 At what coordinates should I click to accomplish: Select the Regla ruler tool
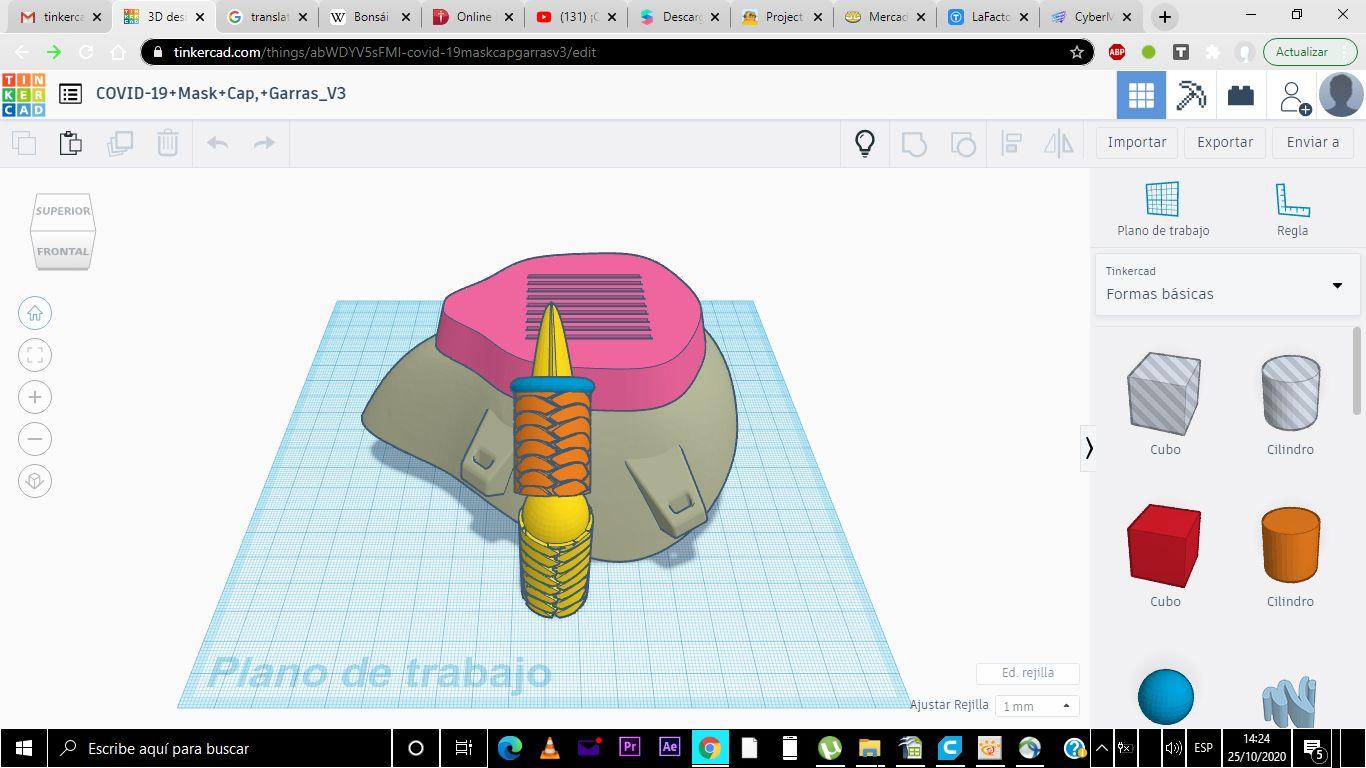pos(1292,209)
